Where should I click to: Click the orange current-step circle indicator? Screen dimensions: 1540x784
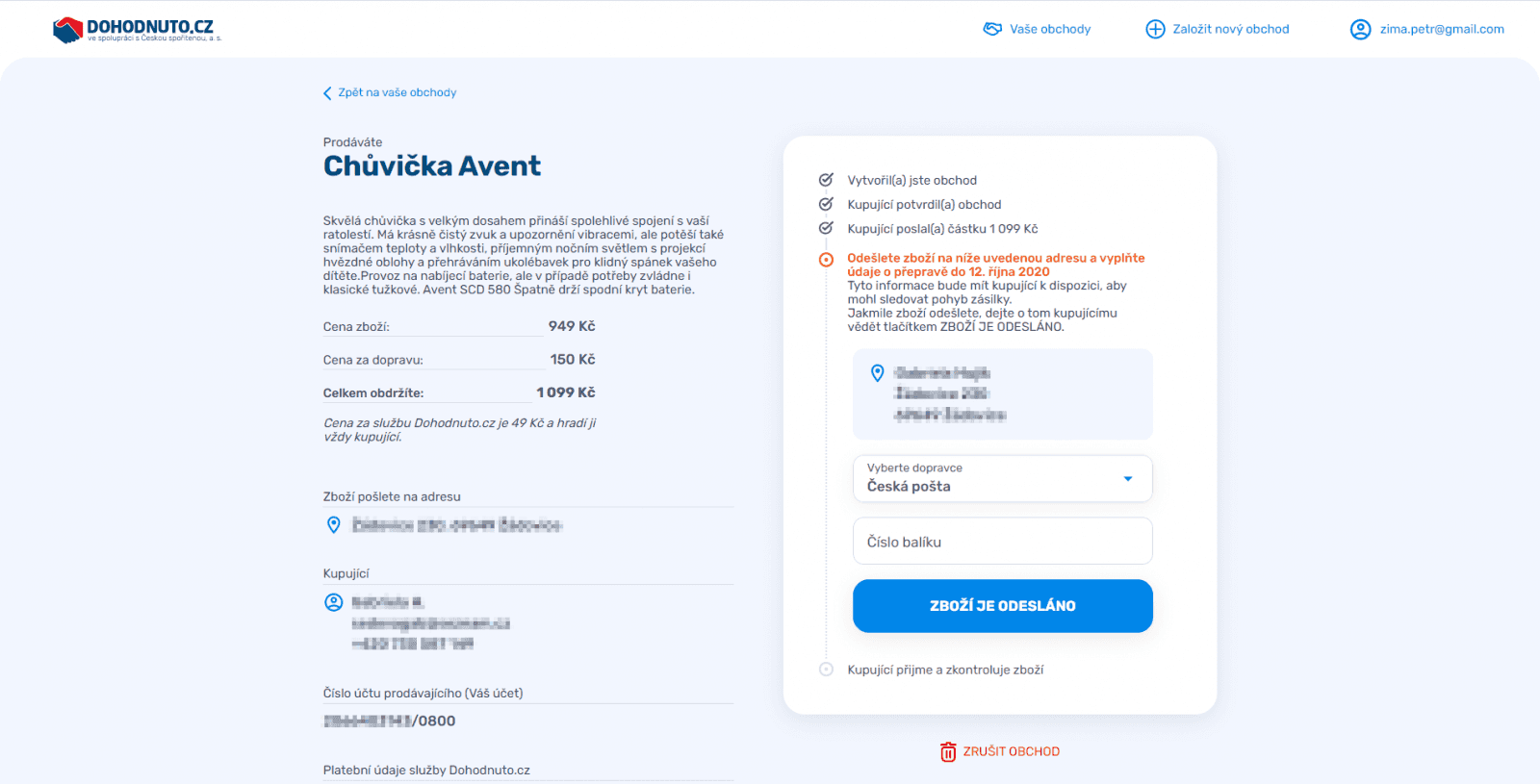(826, 260)
